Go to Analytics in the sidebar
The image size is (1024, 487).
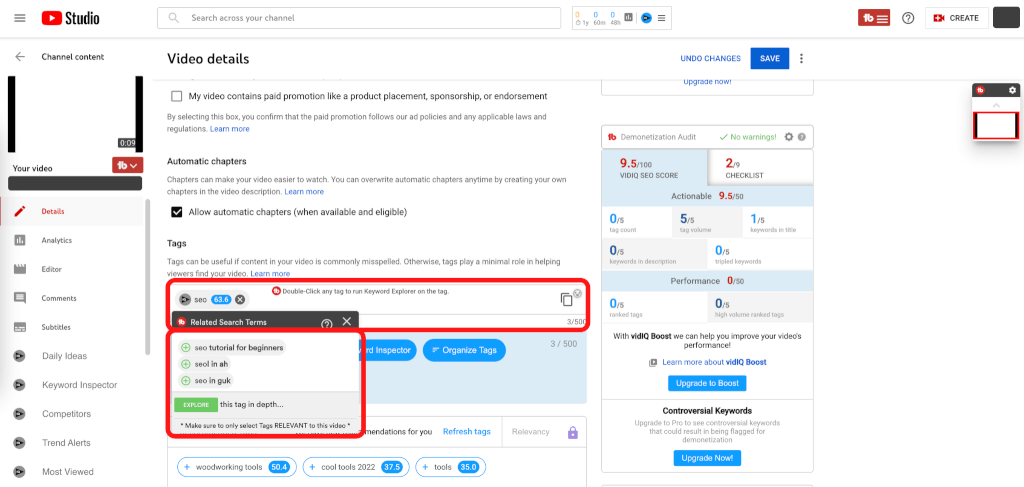click(x=56, y=240)
